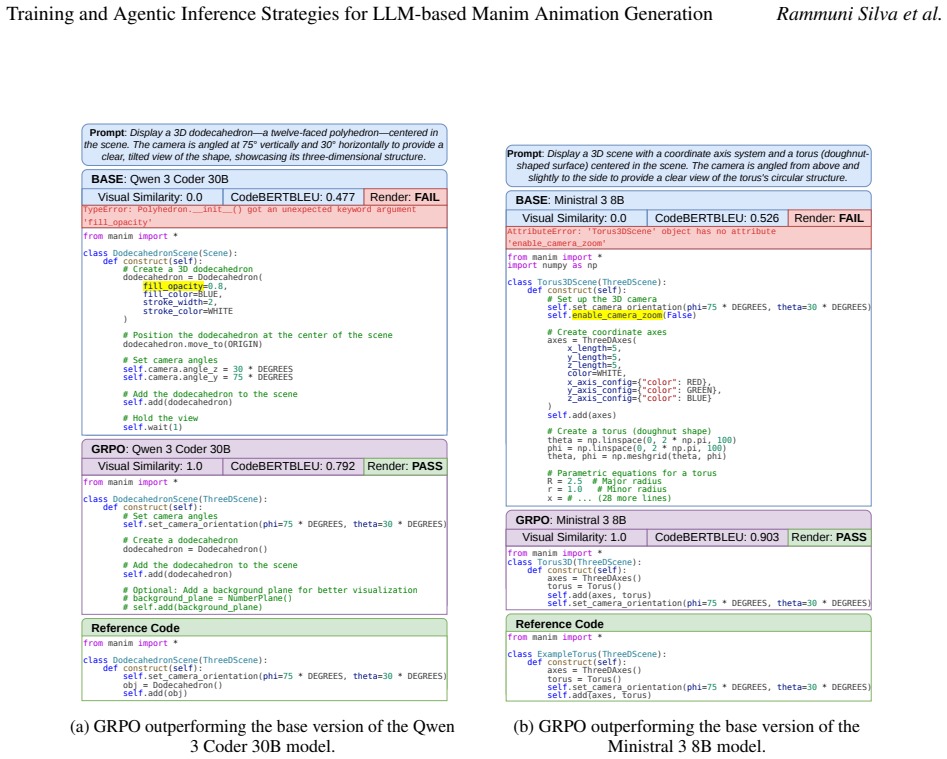Select the BASE: Ministral 3 8B header

(x=689, y=200)
